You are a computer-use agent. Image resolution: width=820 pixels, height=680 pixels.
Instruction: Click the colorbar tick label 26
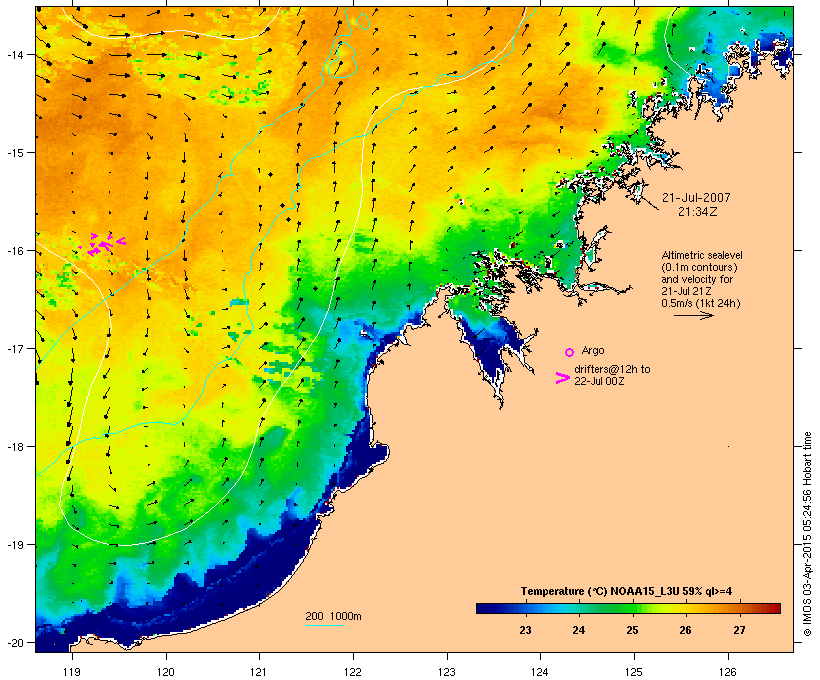pos(685,630)
